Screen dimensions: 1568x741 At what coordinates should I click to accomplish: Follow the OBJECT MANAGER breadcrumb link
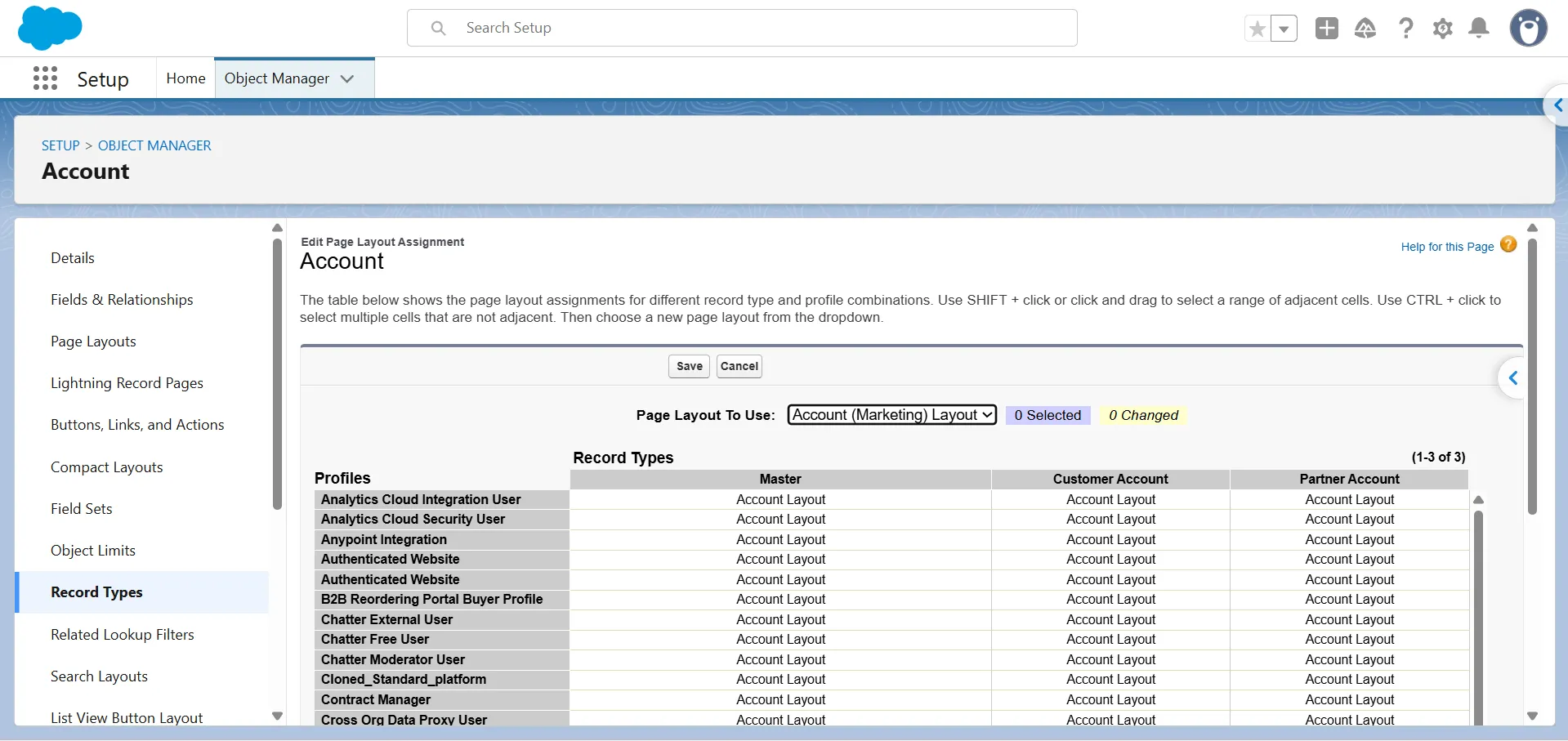pos(154,145)
